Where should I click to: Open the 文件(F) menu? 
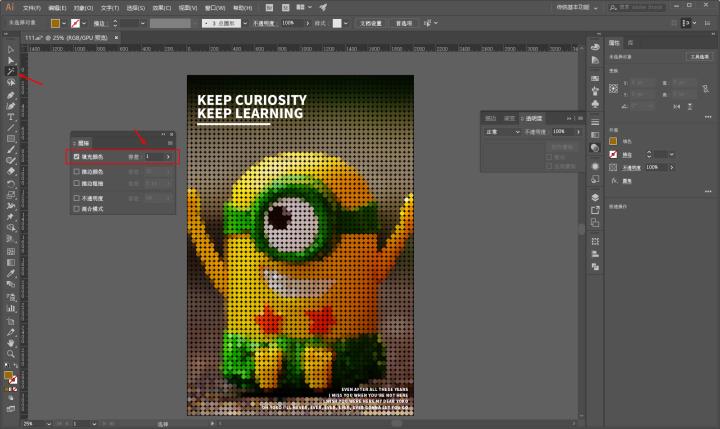point(32,7)
